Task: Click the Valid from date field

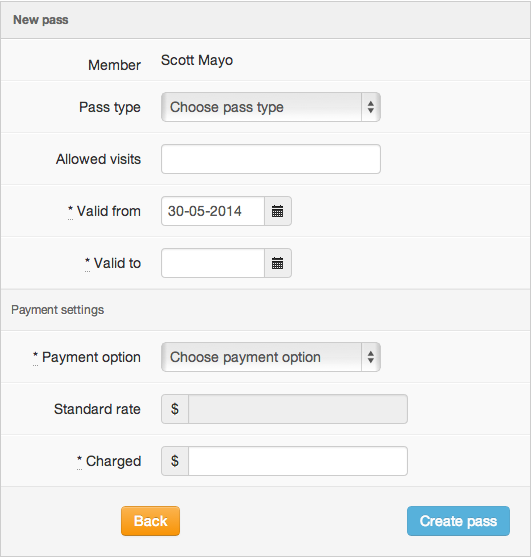Action: [x=213, y=211]
